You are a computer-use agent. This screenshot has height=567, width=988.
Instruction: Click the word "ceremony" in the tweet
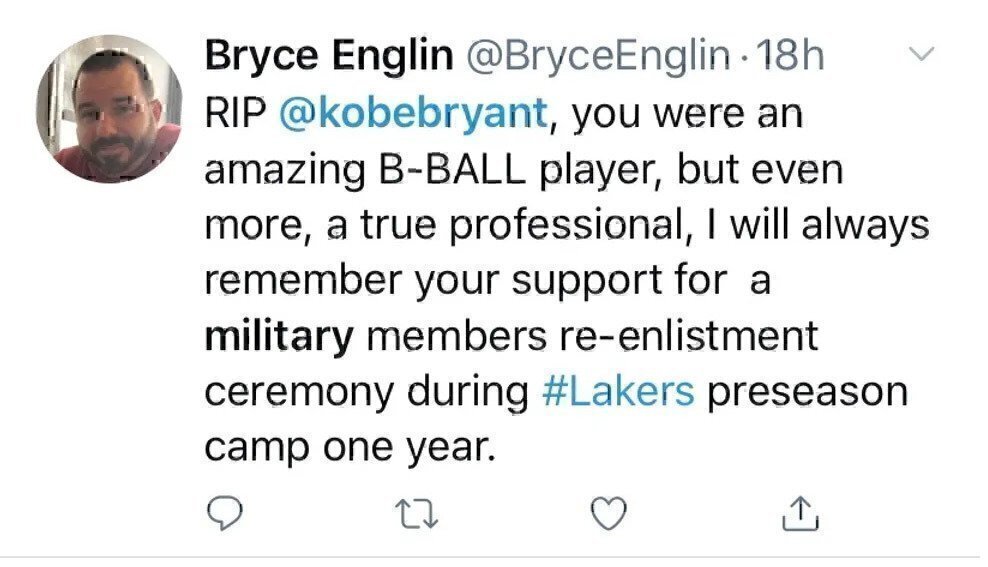[284, 390]
